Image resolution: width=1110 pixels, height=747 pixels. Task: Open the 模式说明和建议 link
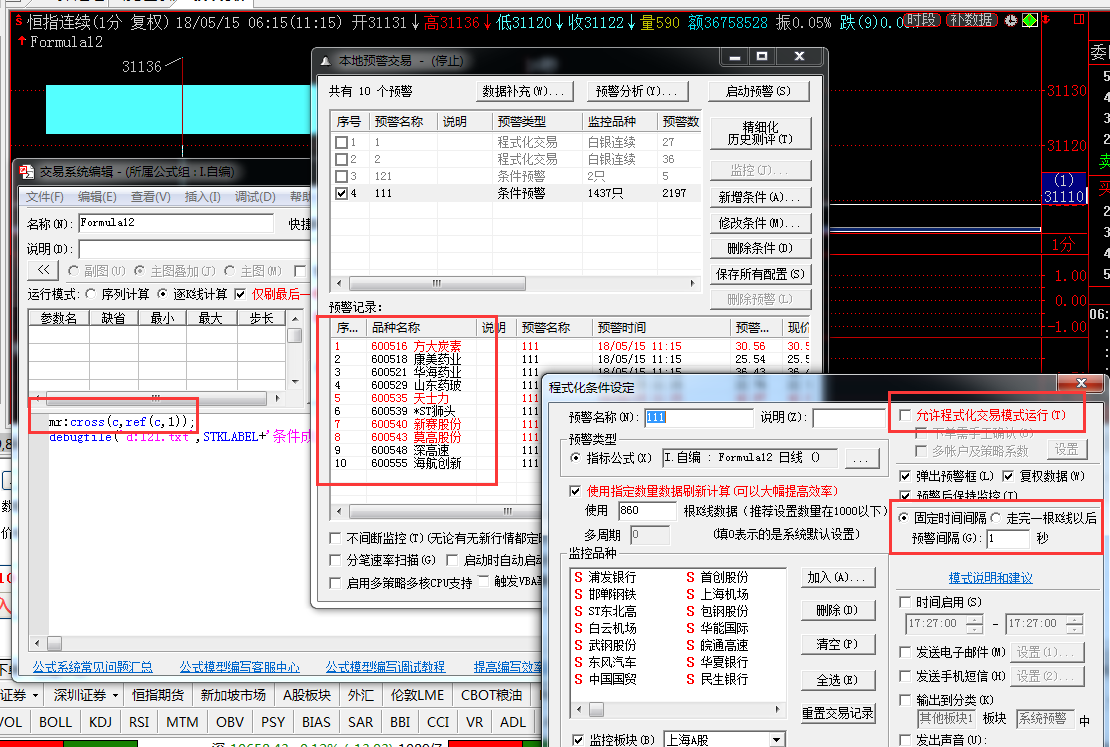990,578
